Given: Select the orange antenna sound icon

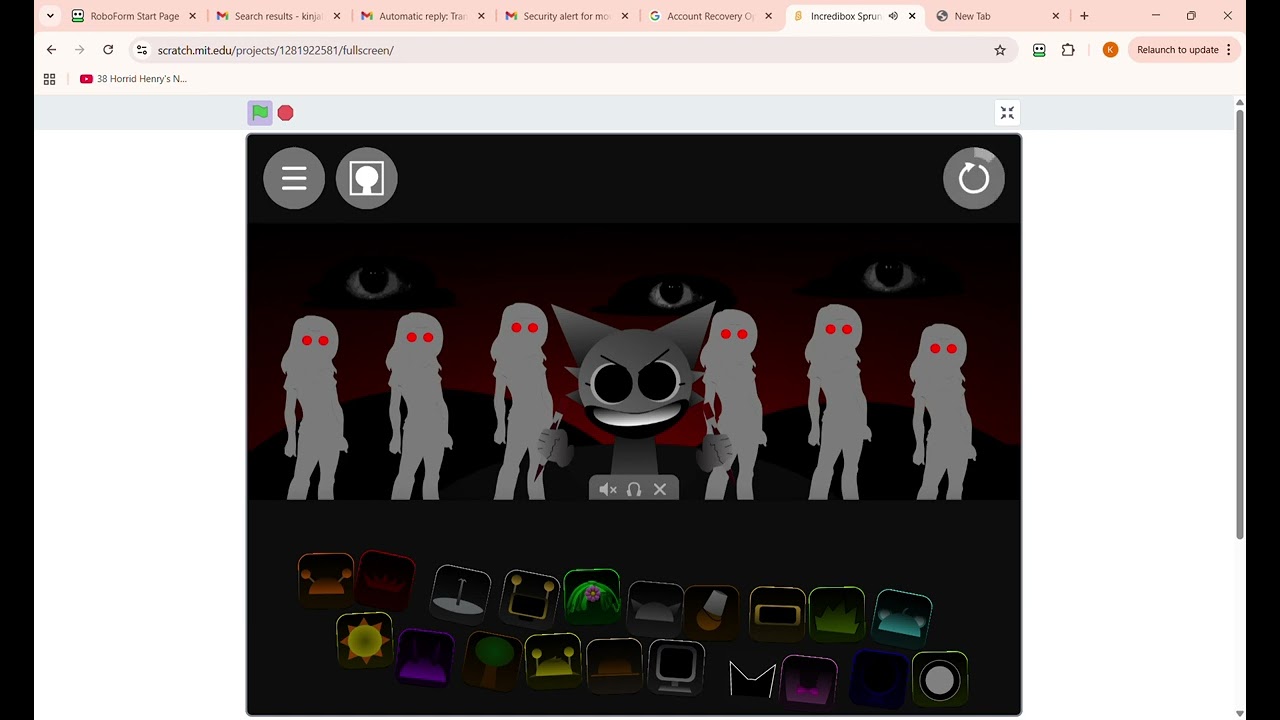Looking at the screenshot, I should 326,579.
